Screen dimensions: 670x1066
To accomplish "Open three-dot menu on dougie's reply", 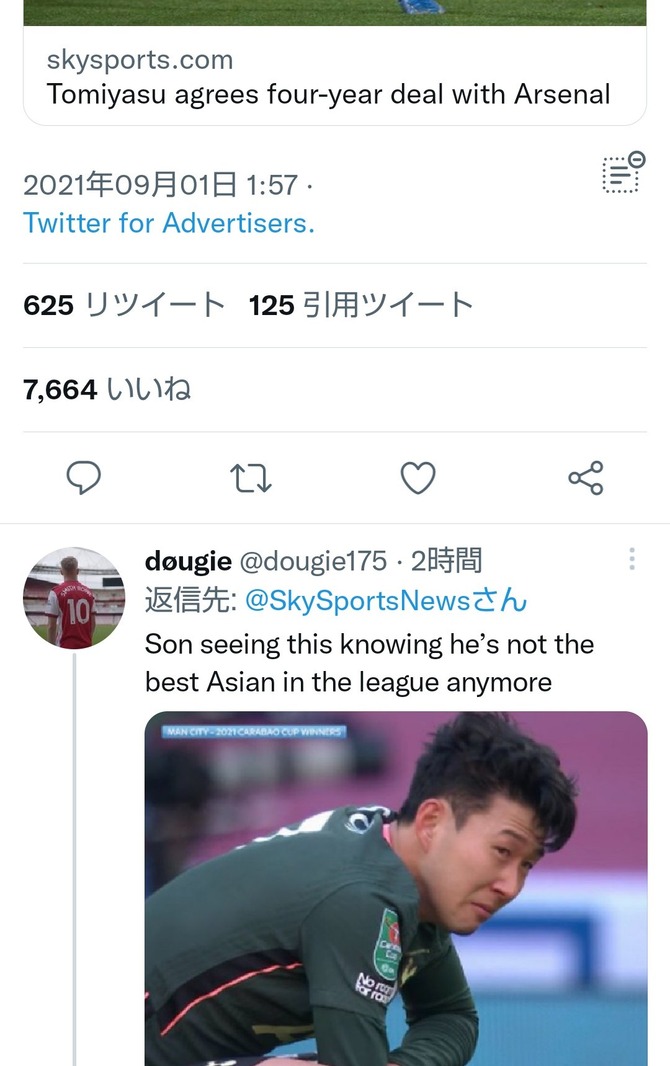I will pos(632,559).
